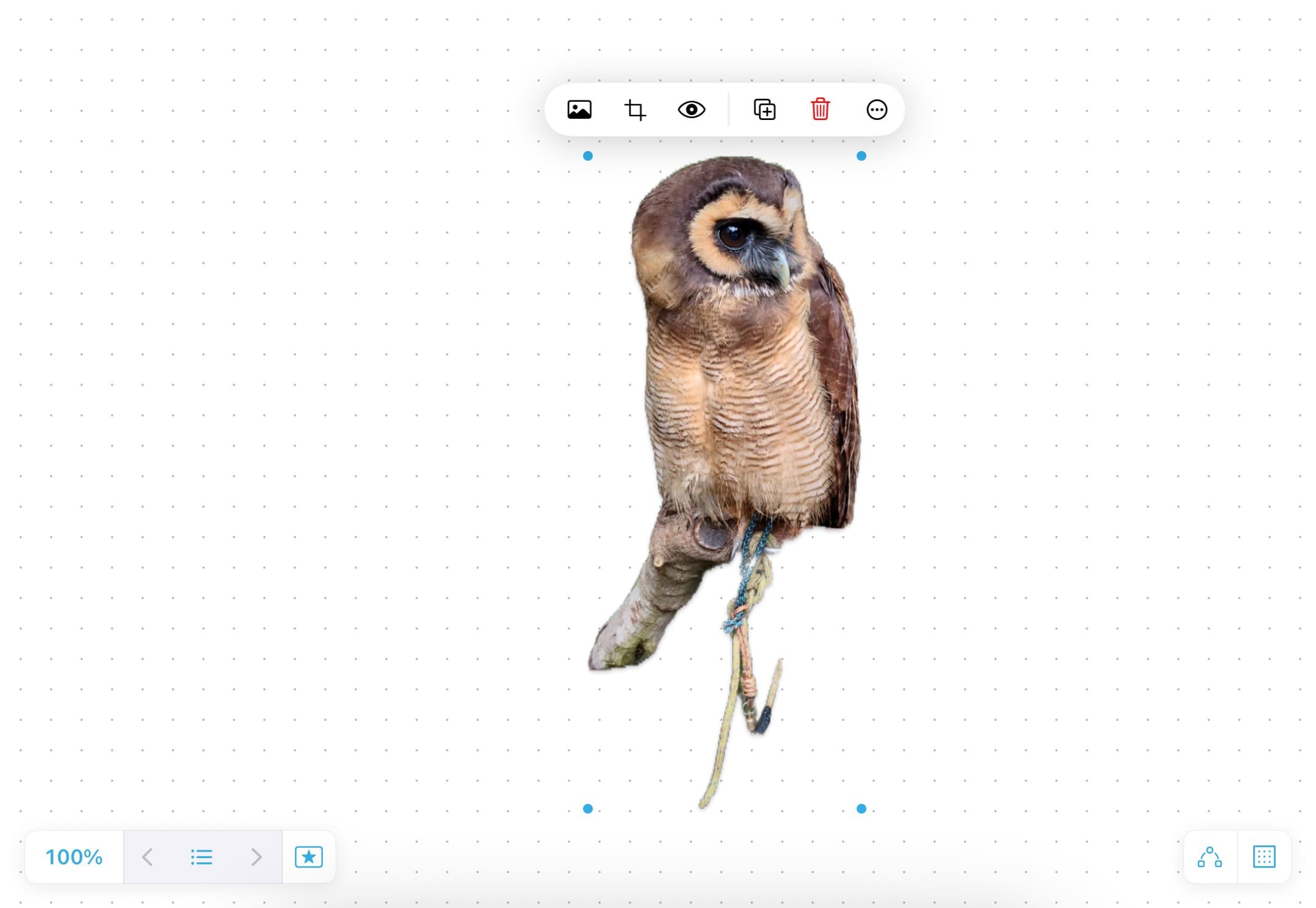Viewport: 1316px width, 908px height.
Task: Open the scenes list
Action: coord(202,857)
